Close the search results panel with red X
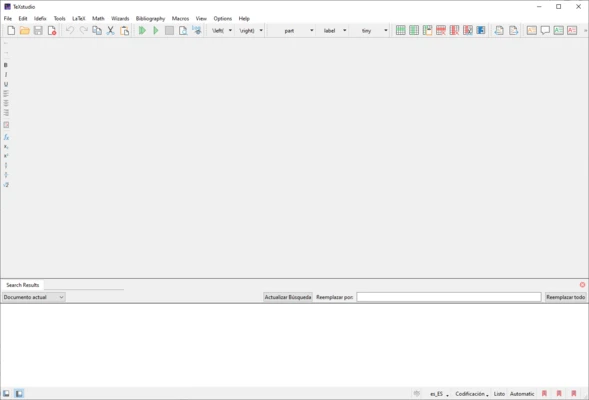This screenshot has height=400, width=589. (582, 285)
